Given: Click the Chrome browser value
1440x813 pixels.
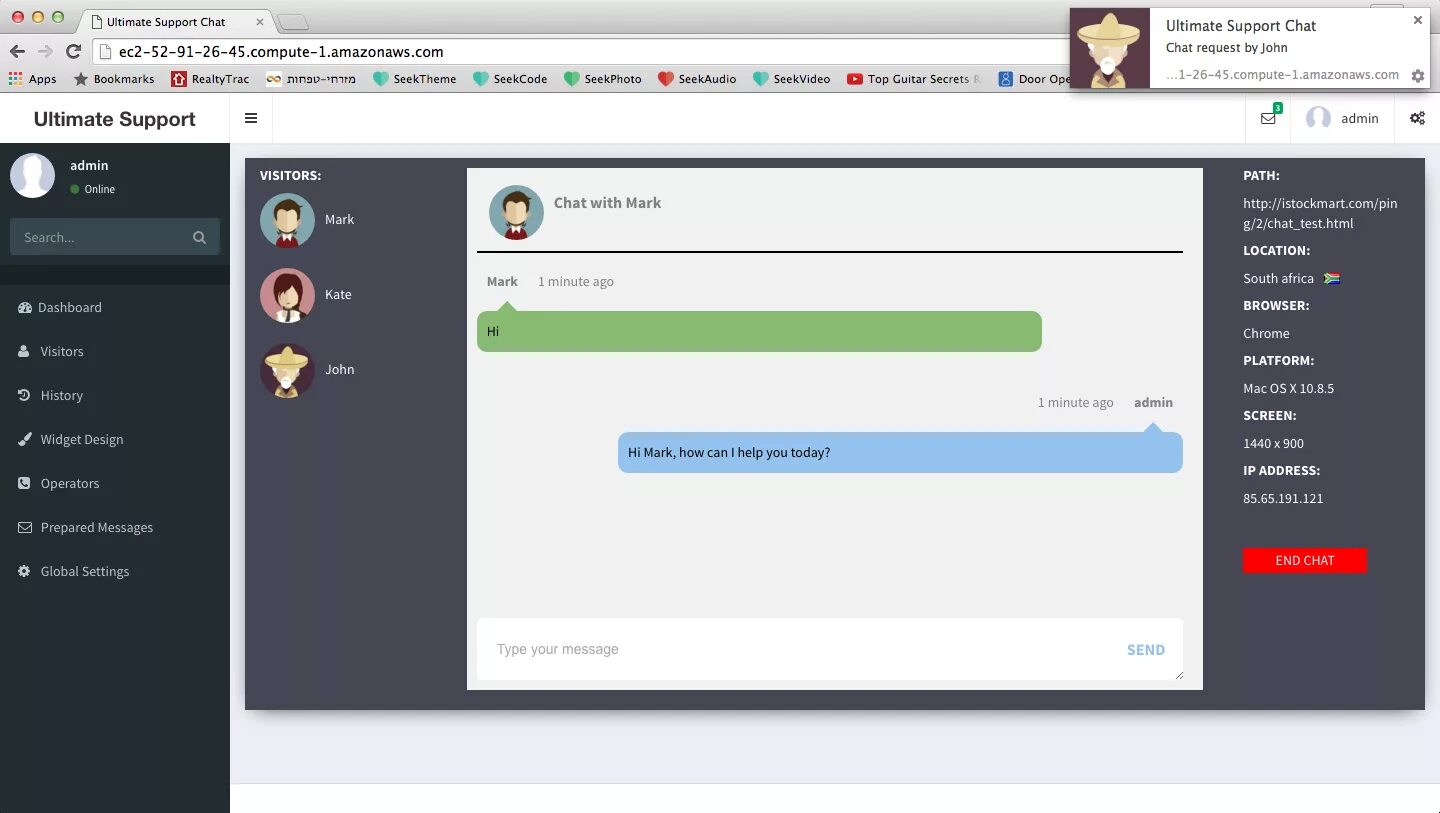Looking at the screenshot, I should (x=1266, y=333).
